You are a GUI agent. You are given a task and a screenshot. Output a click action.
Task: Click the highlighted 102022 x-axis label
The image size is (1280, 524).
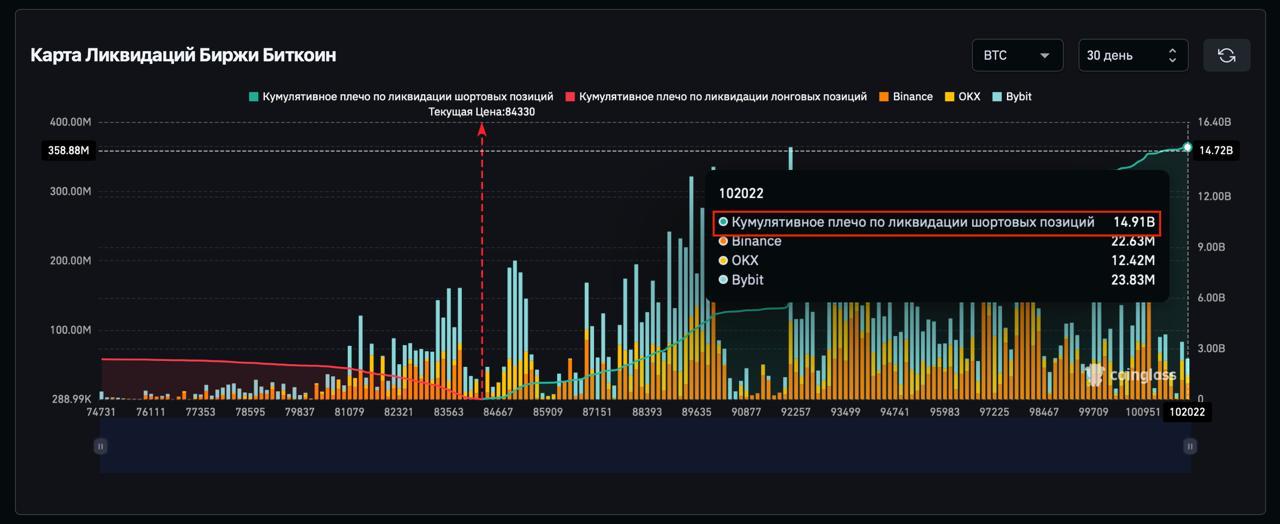pos(1186,412)
